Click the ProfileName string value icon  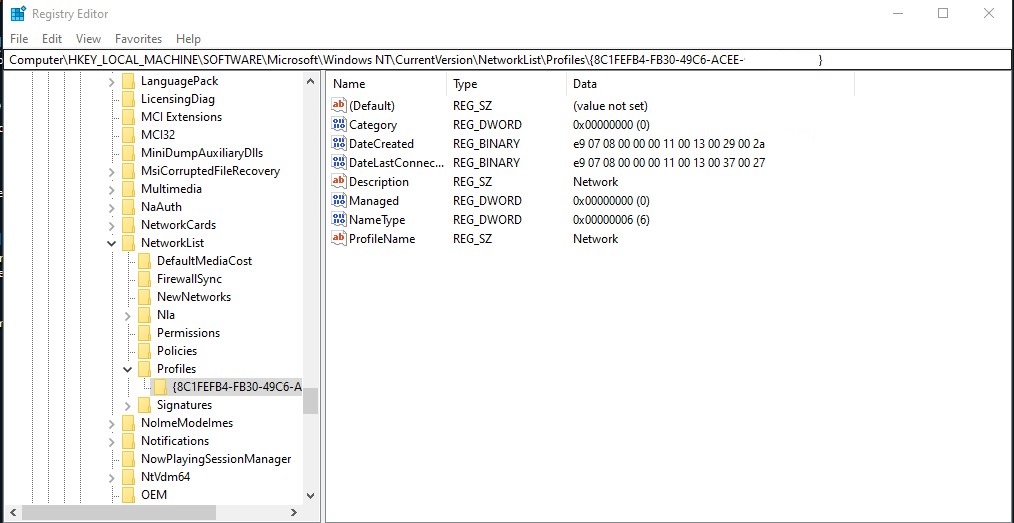339,239
